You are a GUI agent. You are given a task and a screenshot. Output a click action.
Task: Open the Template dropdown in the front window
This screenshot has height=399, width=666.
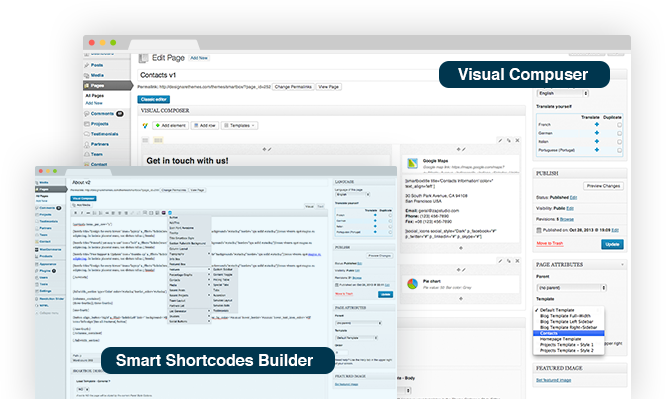tap(356, 338)
